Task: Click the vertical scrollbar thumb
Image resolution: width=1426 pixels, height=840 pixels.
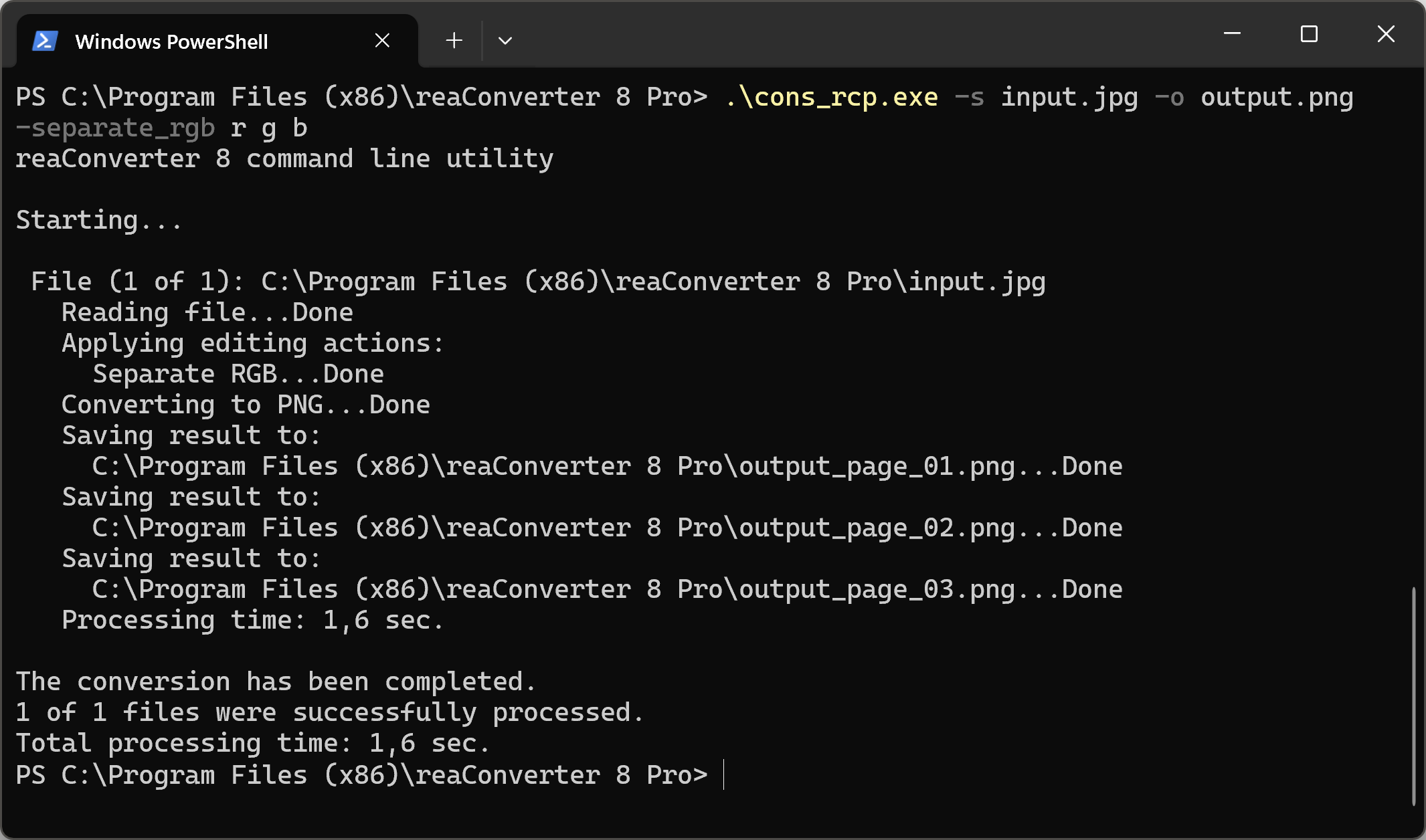Action: tap(1413, 696)
